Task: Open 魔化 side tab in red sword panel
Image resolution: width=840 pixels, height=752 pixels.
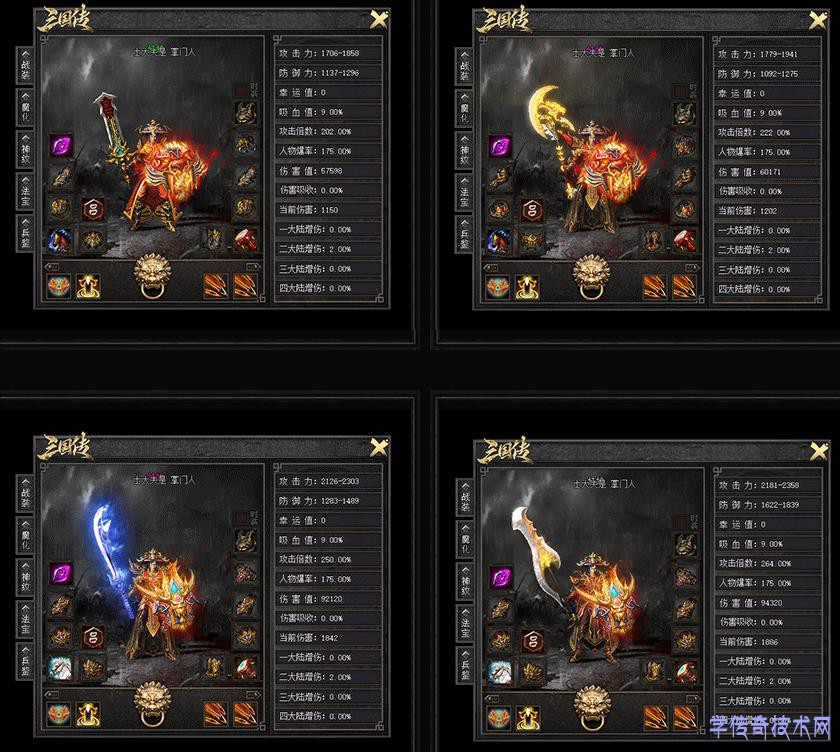Action: click(25, 107)
